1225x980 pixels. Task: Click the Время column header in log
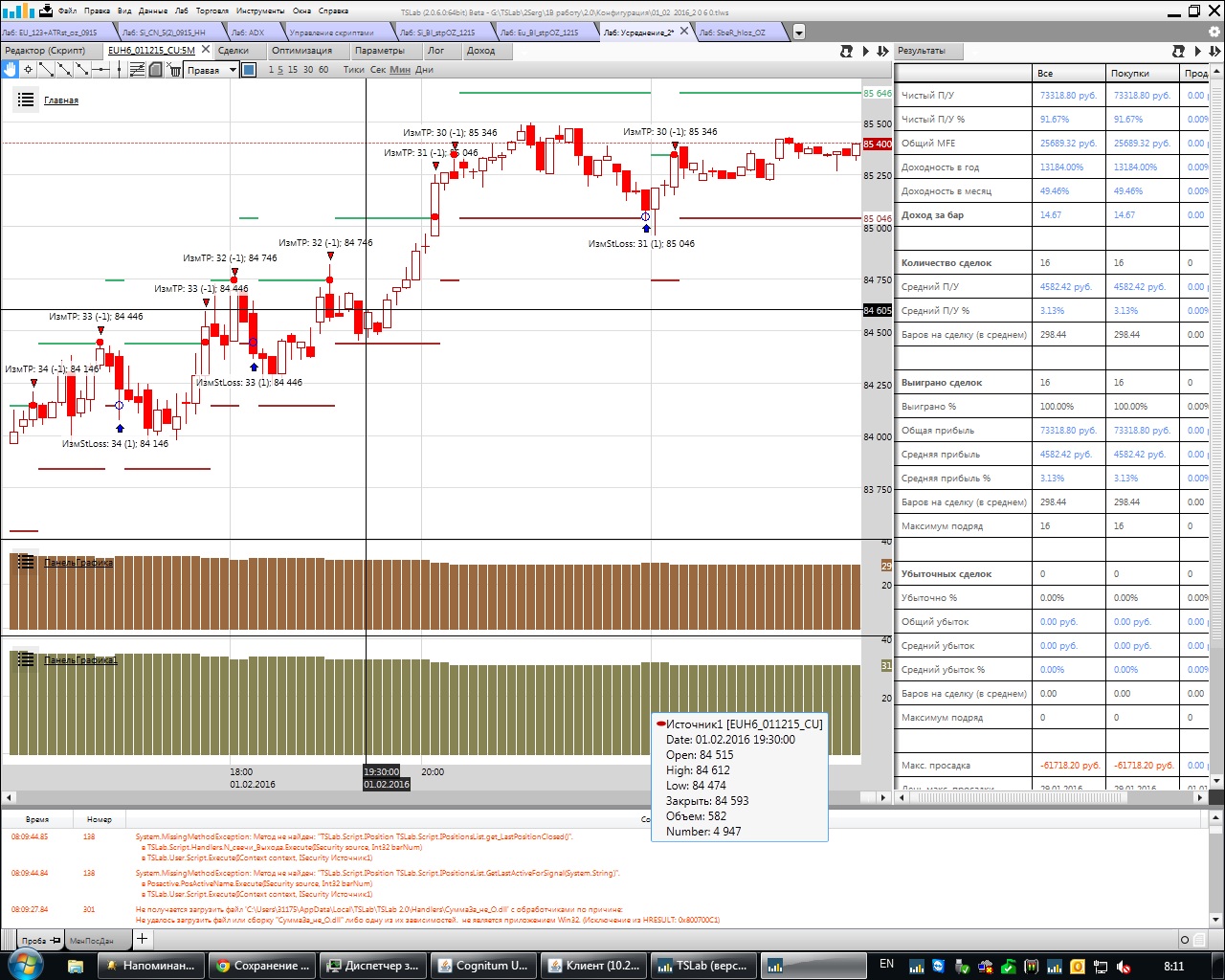point(37,819)
